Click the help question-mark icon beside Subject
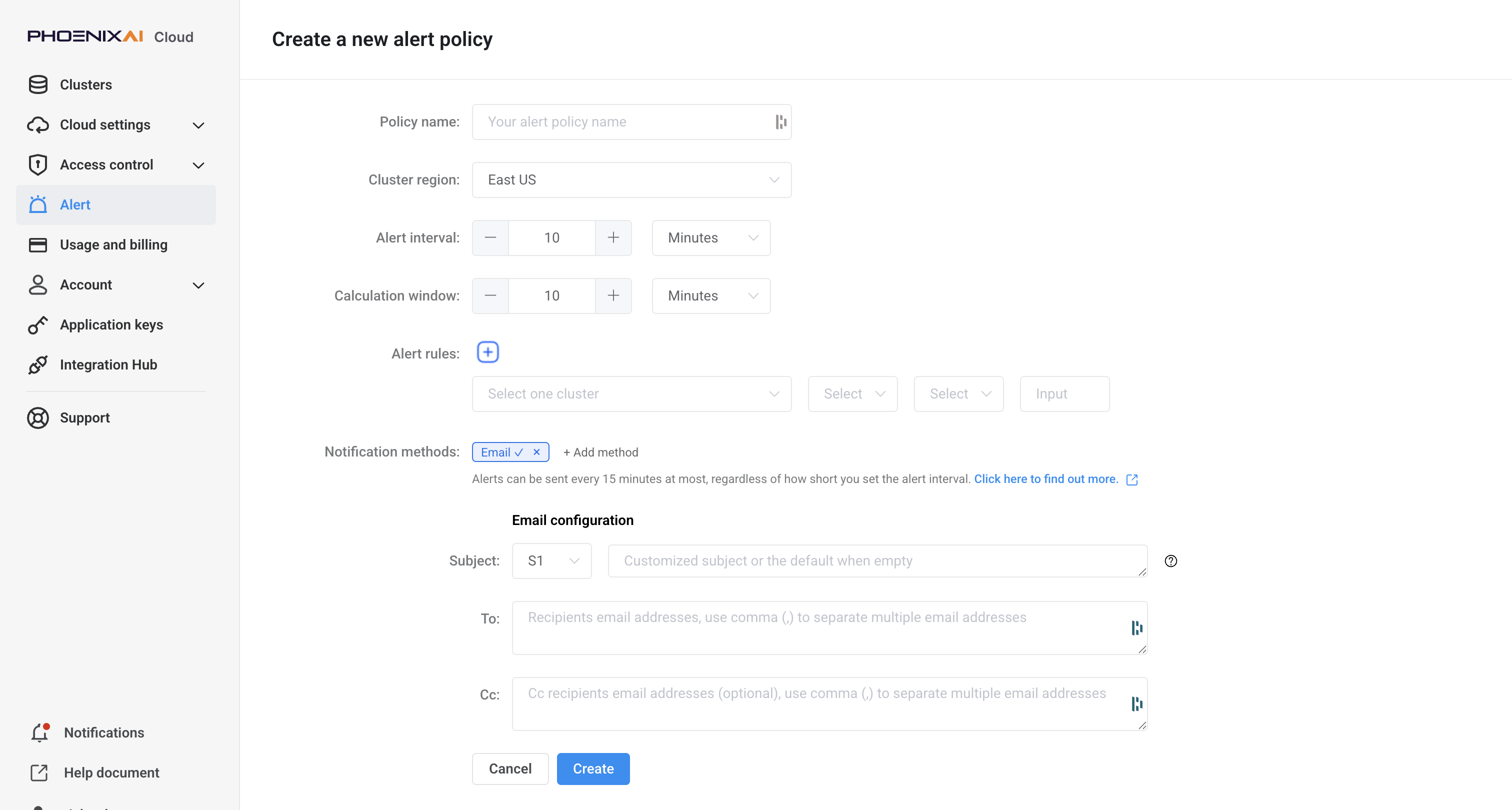 click(1170, 560)
